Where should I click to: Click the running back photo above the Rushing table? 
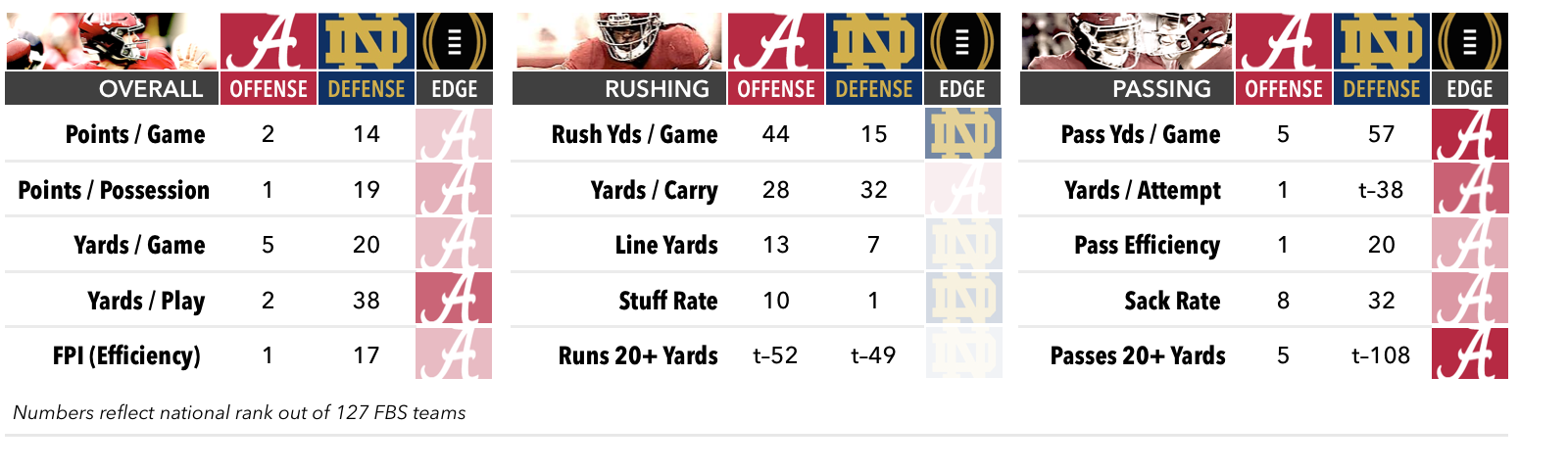click(618, 41)
